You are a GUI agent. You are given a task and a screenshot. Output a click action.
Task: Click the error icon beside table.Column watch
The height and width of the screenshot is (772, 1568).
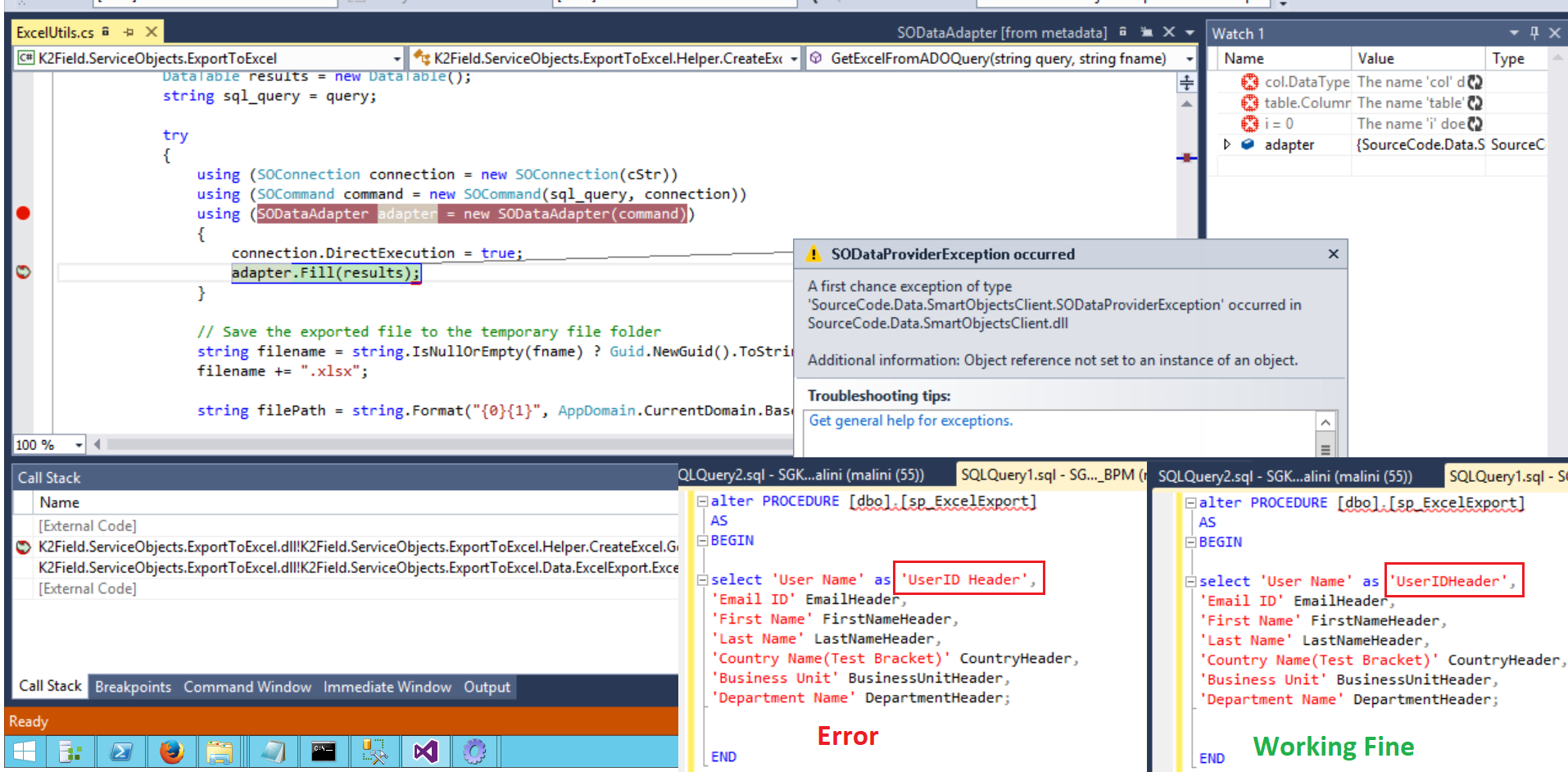coord(1250,102)
